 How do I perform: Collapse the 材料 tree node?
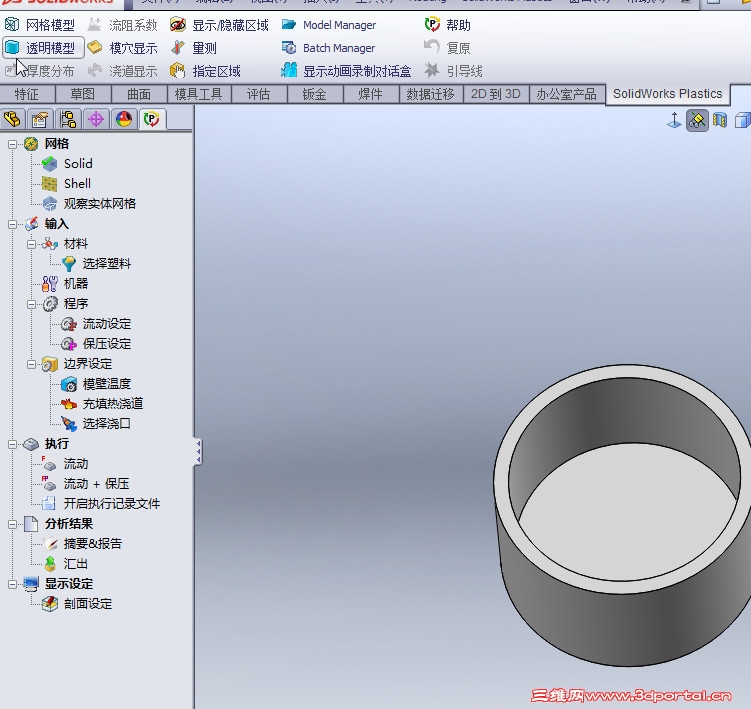(x=32, y=244)
